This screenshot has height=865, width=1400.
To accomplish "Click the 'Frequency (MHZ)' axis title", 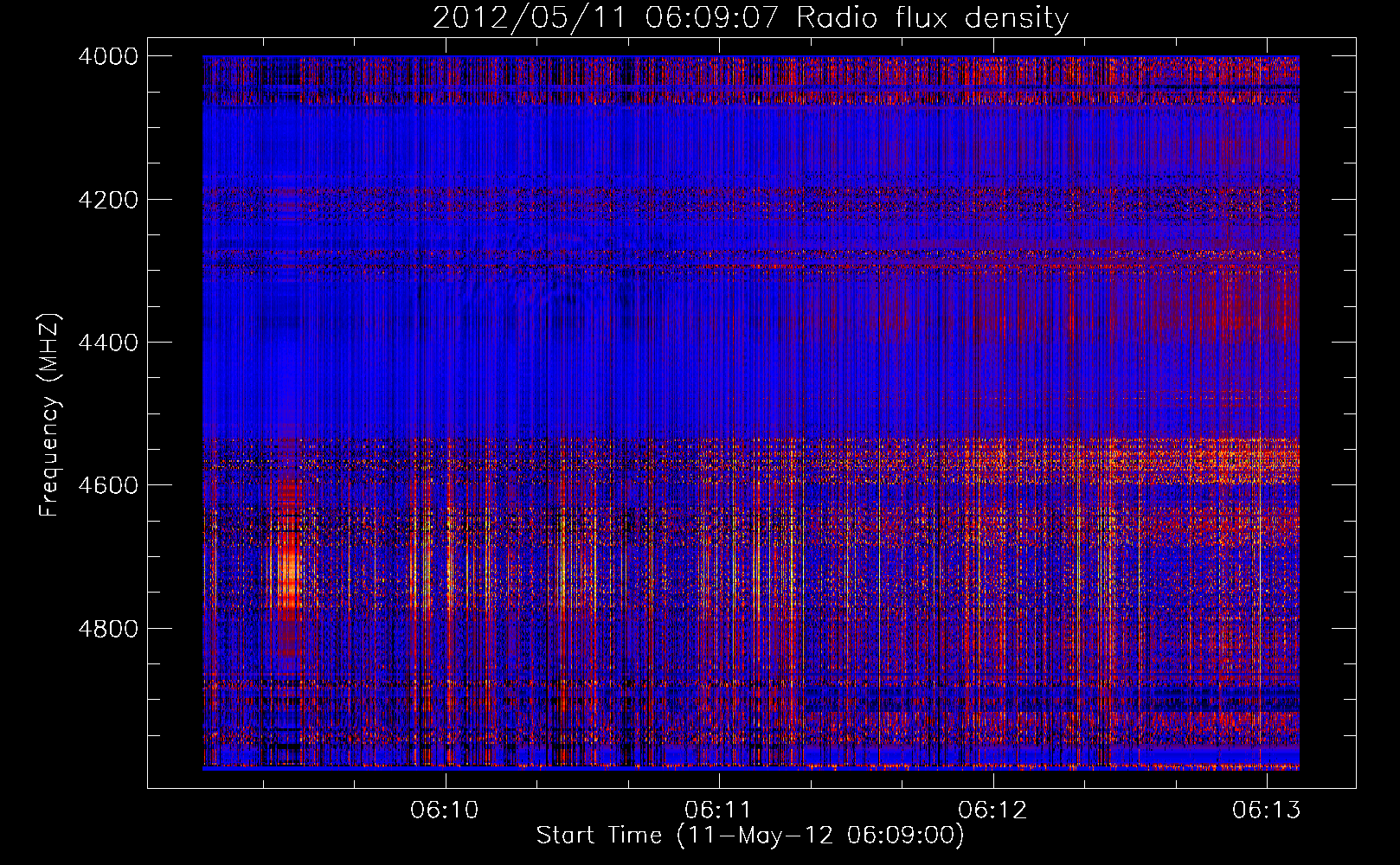I will point(50,415).
